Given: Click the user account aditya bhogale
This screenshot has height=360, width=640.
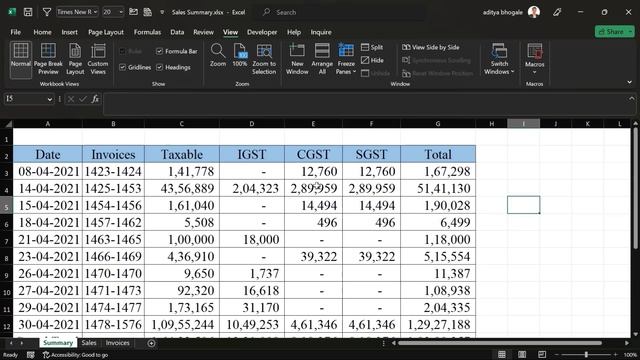Looking at the screenshot, I should tap(511, 12).
